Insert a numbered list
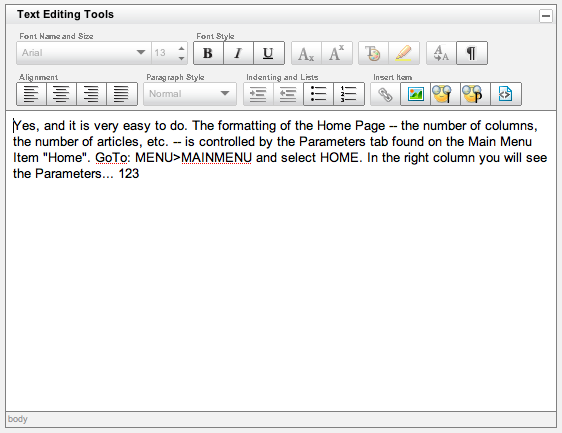Screen dimensions: 562x433 tap(349, 94)
